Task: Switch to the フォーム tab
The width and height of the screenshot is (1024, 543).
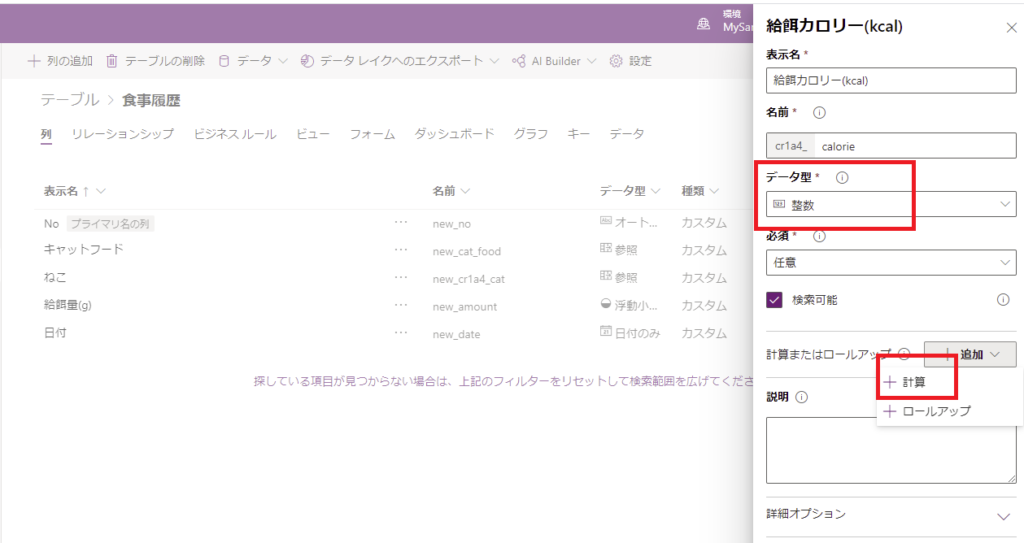Action: pos(372,134)
